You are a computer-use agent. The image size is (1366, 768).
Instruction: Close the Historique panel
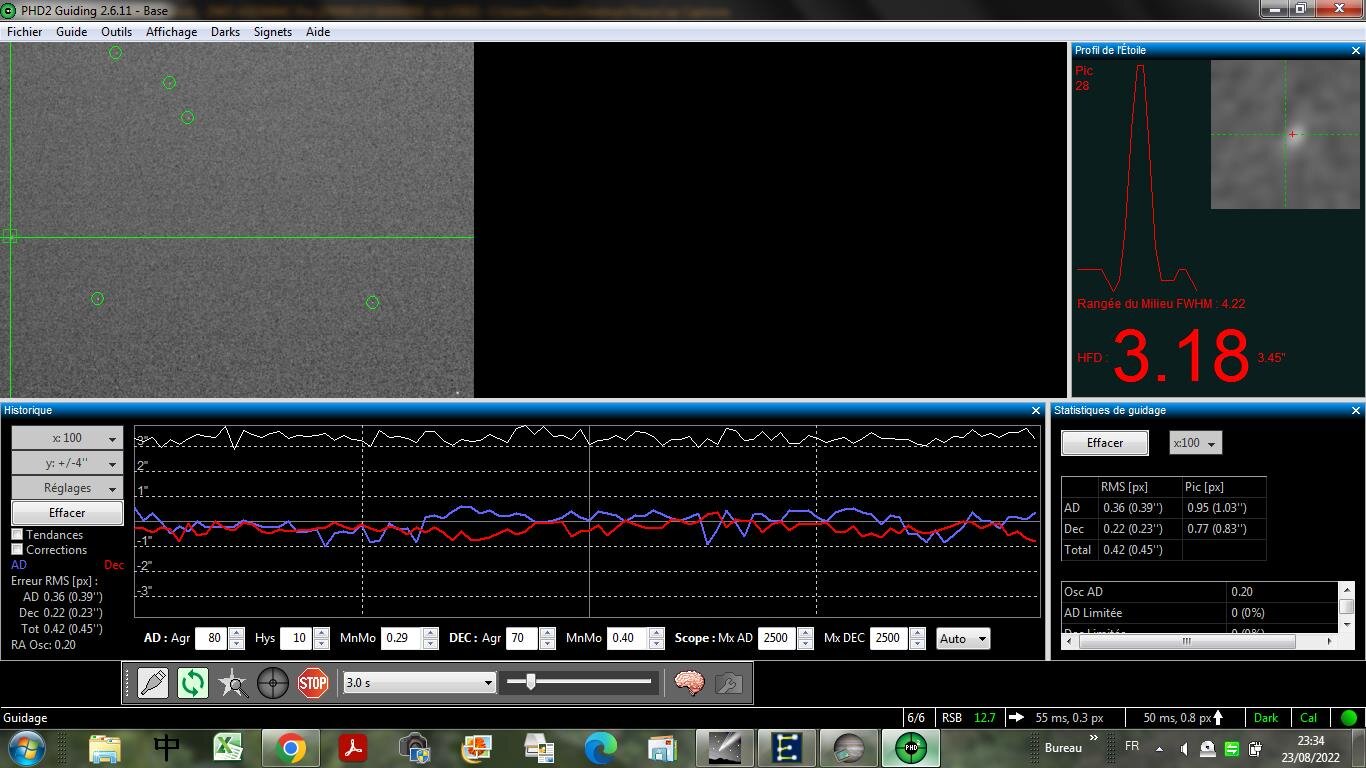tap(1036, 410)
